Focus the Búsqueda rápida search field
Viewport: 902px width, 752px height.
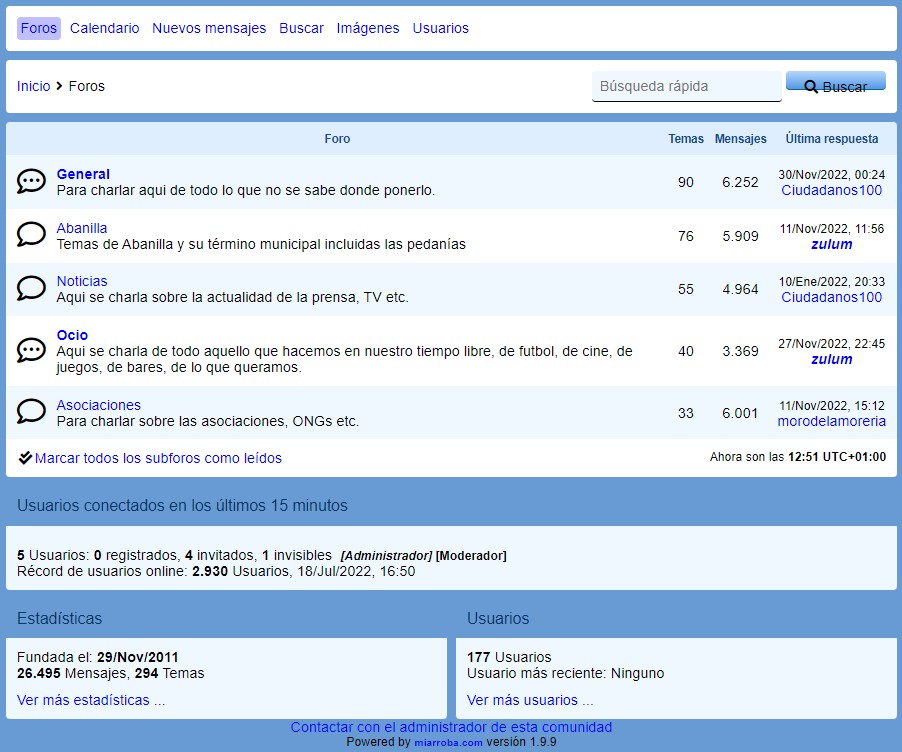686,86
